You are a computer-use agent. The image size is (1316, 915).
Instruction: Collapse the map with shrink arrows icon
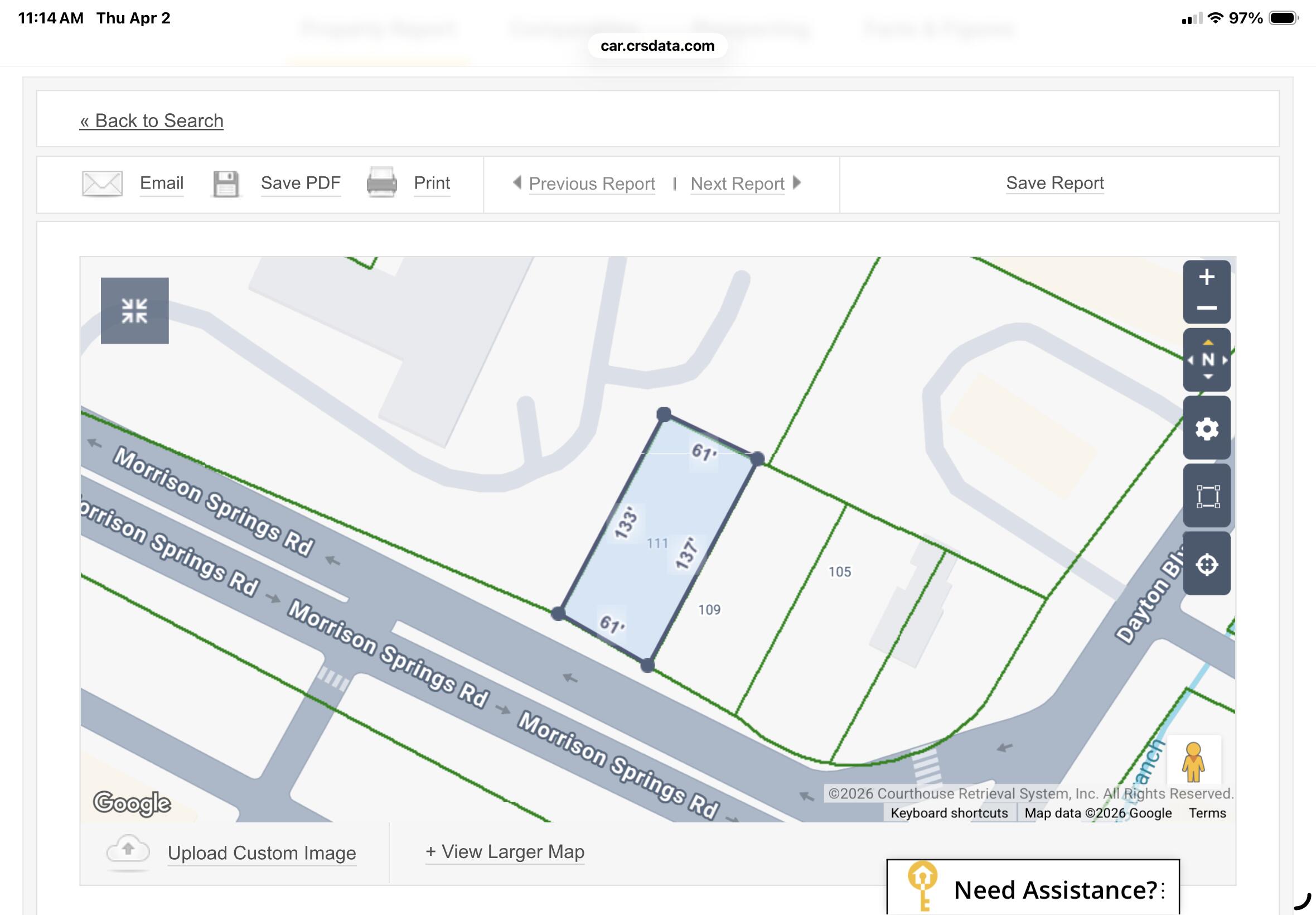(x=134, y=311)
